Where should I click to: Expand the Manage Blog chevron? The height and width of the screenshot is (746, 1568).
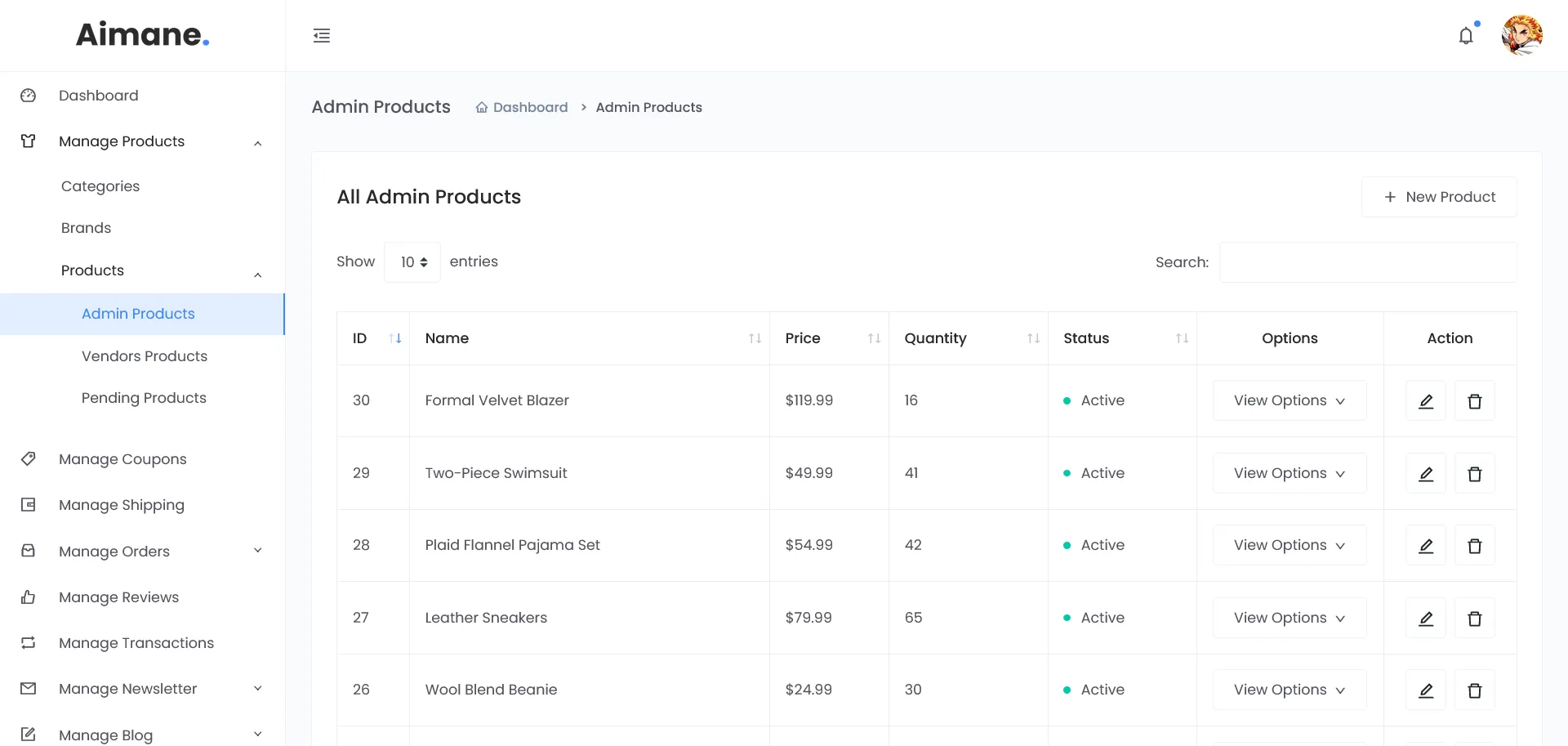258,735
